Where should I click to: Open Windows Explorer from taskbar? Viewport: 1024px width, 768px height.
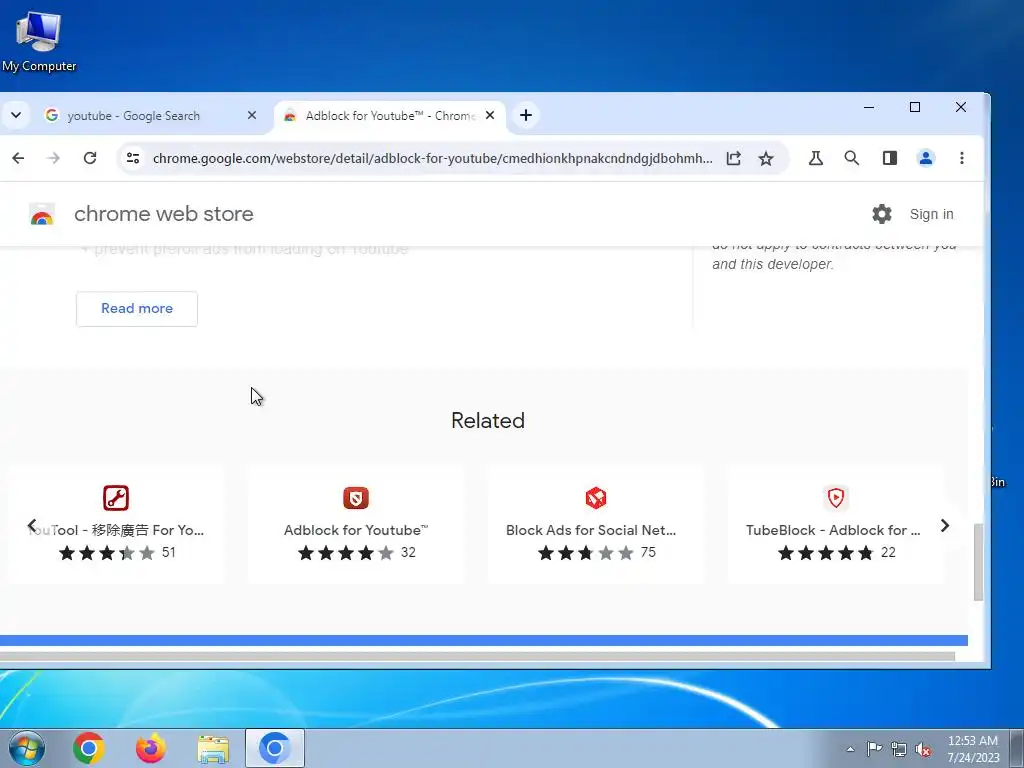tap(213, 748)
